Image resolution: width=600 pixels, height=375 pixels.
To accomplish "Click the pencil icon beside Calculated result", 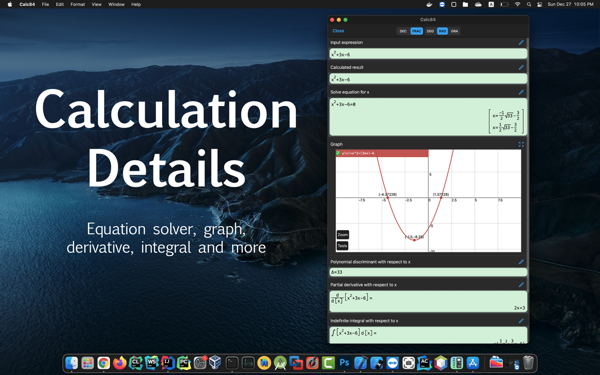I will pyautogui.click(x=521, y=67).
